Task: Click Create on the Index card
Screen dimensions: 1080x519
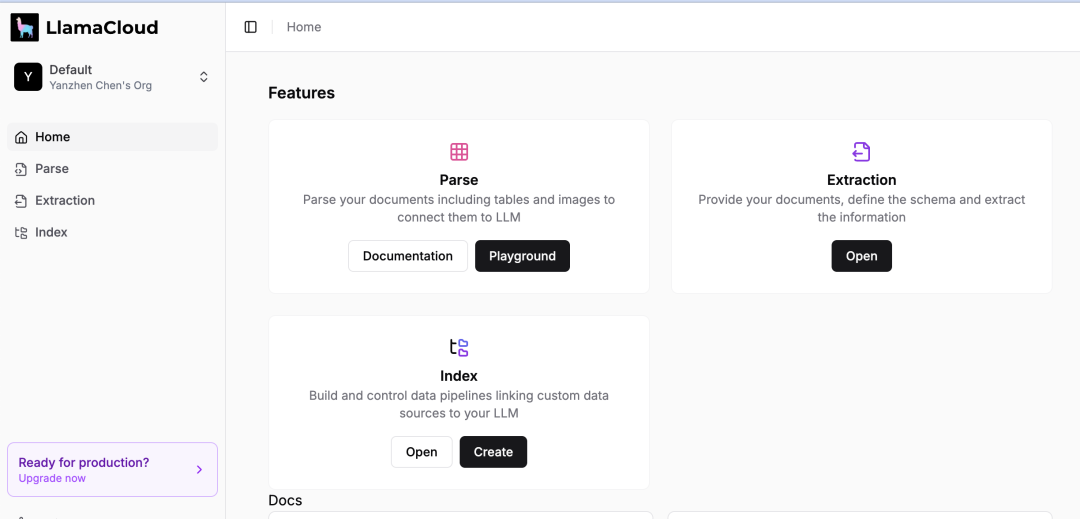Action: coord(493,452)
